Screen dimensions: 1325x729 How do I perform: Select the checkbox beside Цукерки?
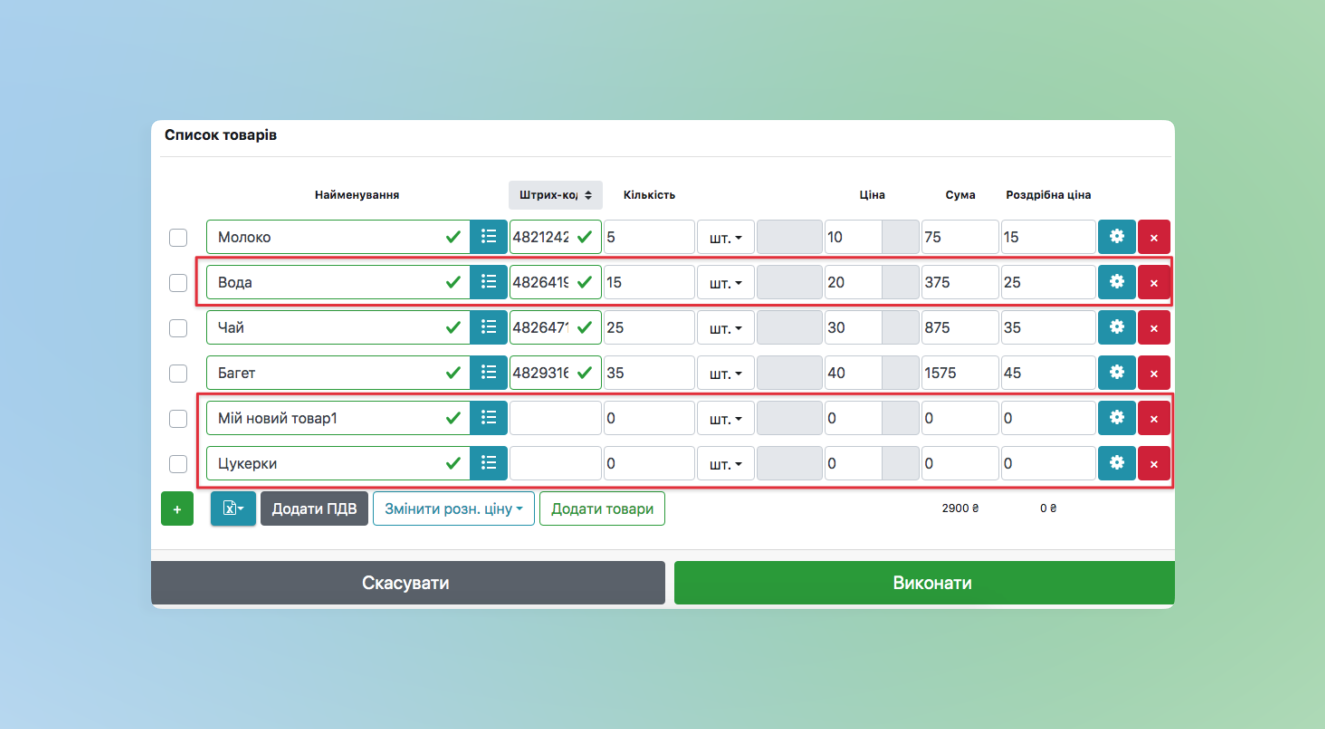coord(178,464)
